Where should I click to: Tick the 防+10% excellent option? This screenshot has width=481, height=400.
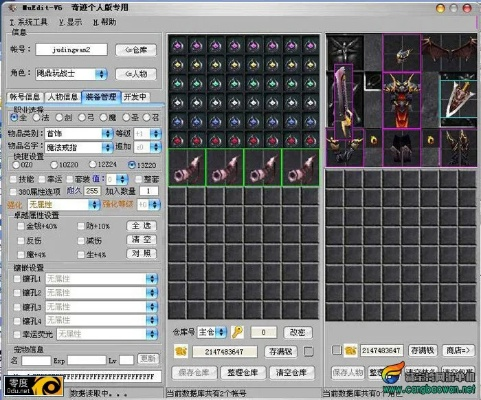[x=81, y=226]
